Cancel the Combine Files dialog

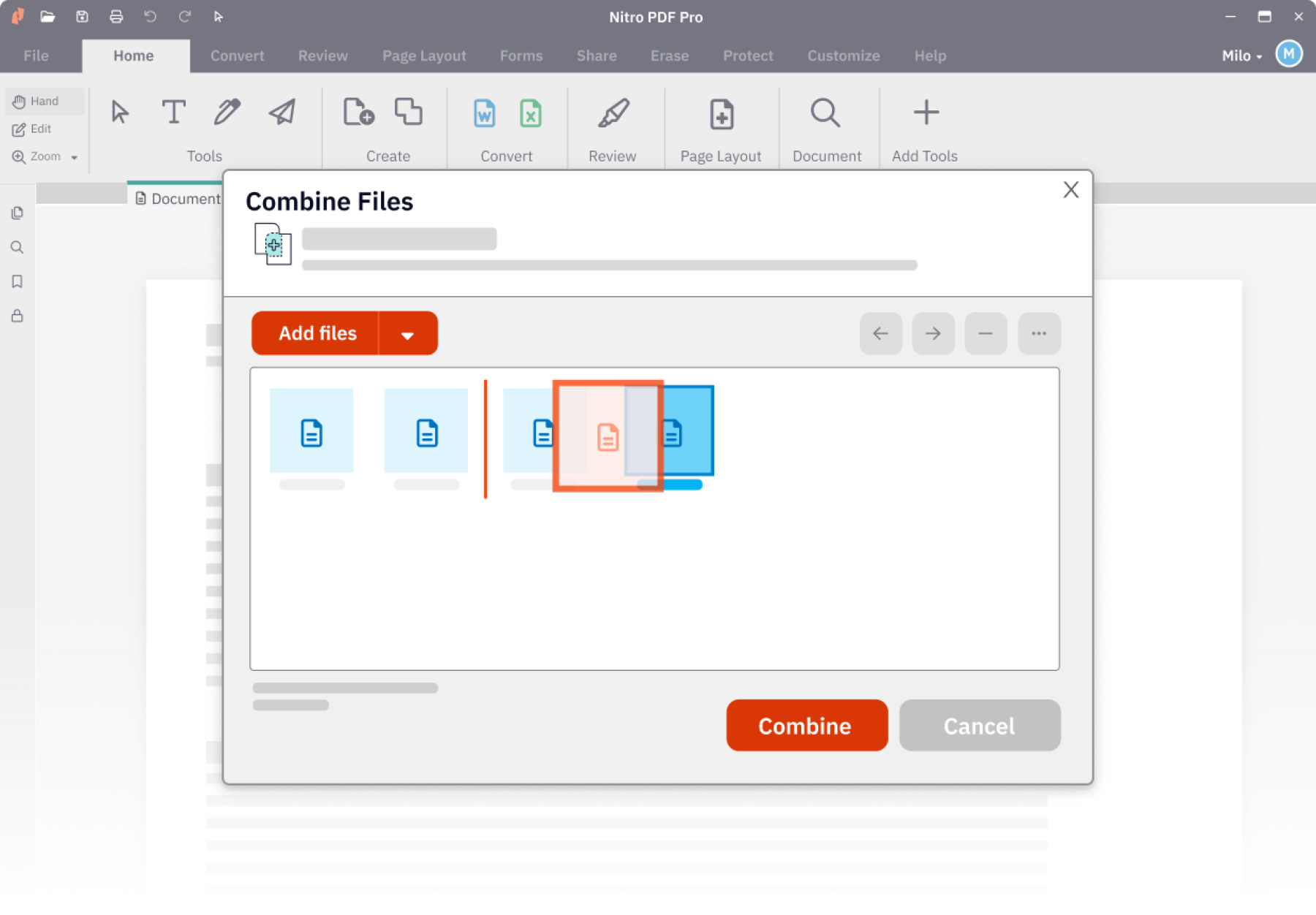[x=979, y=726]
